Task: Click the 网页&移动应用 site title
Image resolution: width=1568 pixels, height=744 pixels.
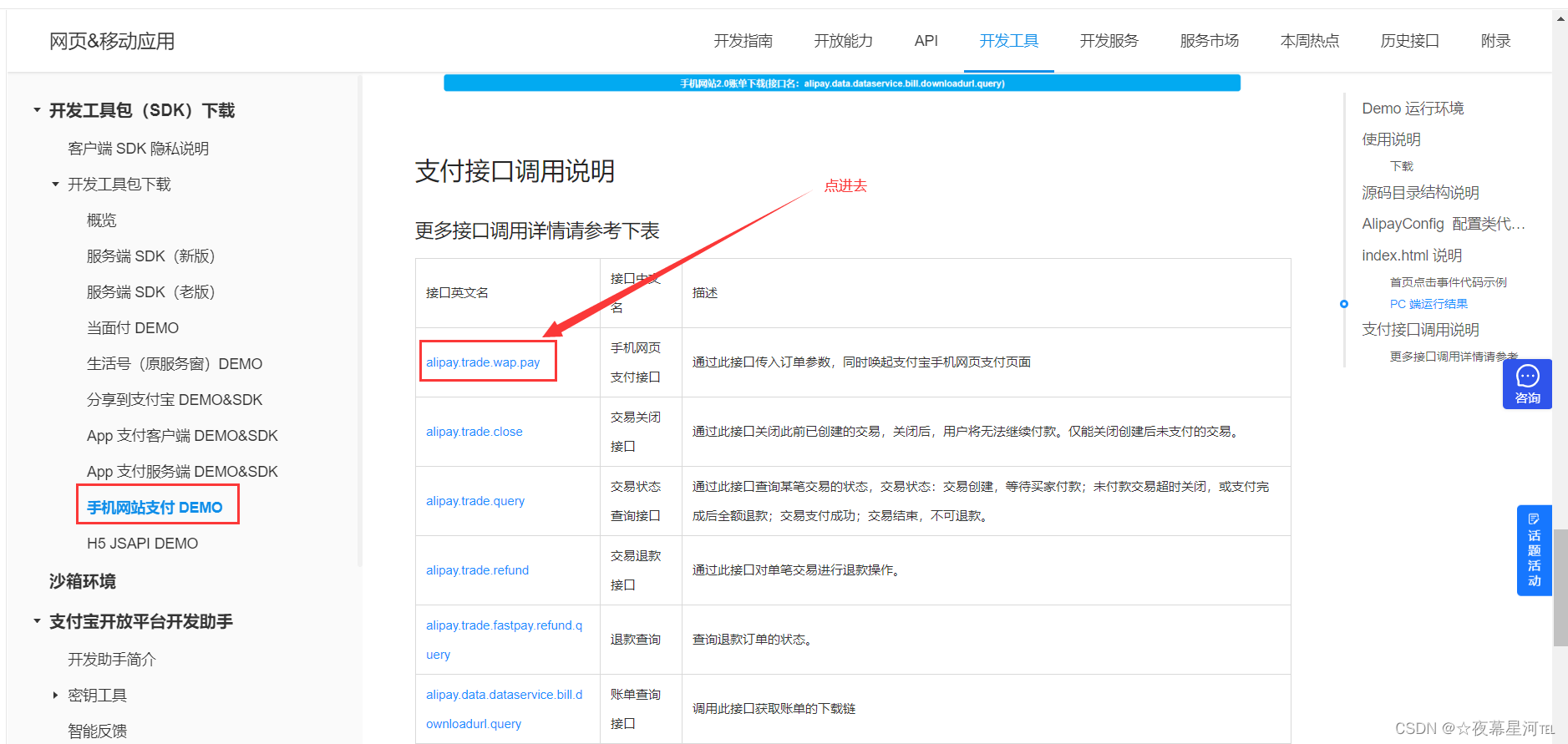Action: [112, 41]
